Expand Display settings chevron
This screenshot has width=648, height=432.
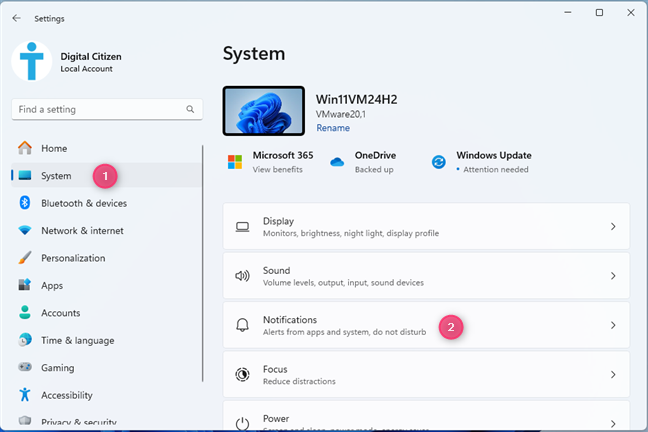pos(613,227)
